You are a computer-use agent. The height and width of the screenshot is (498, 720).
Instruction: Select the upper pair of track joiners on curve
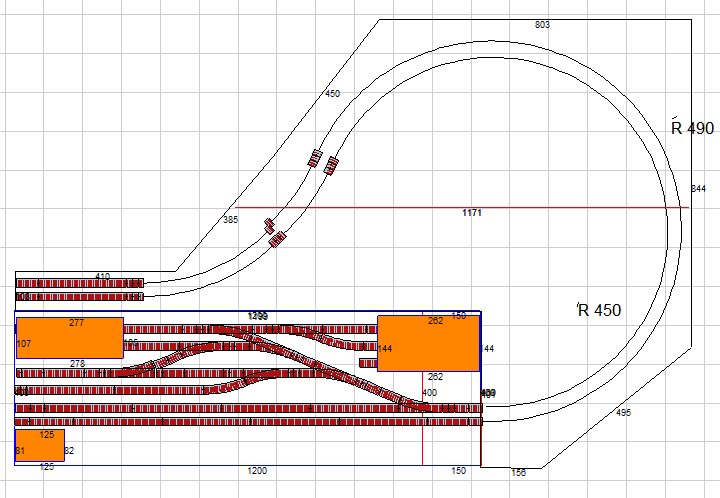coord(322,161)
